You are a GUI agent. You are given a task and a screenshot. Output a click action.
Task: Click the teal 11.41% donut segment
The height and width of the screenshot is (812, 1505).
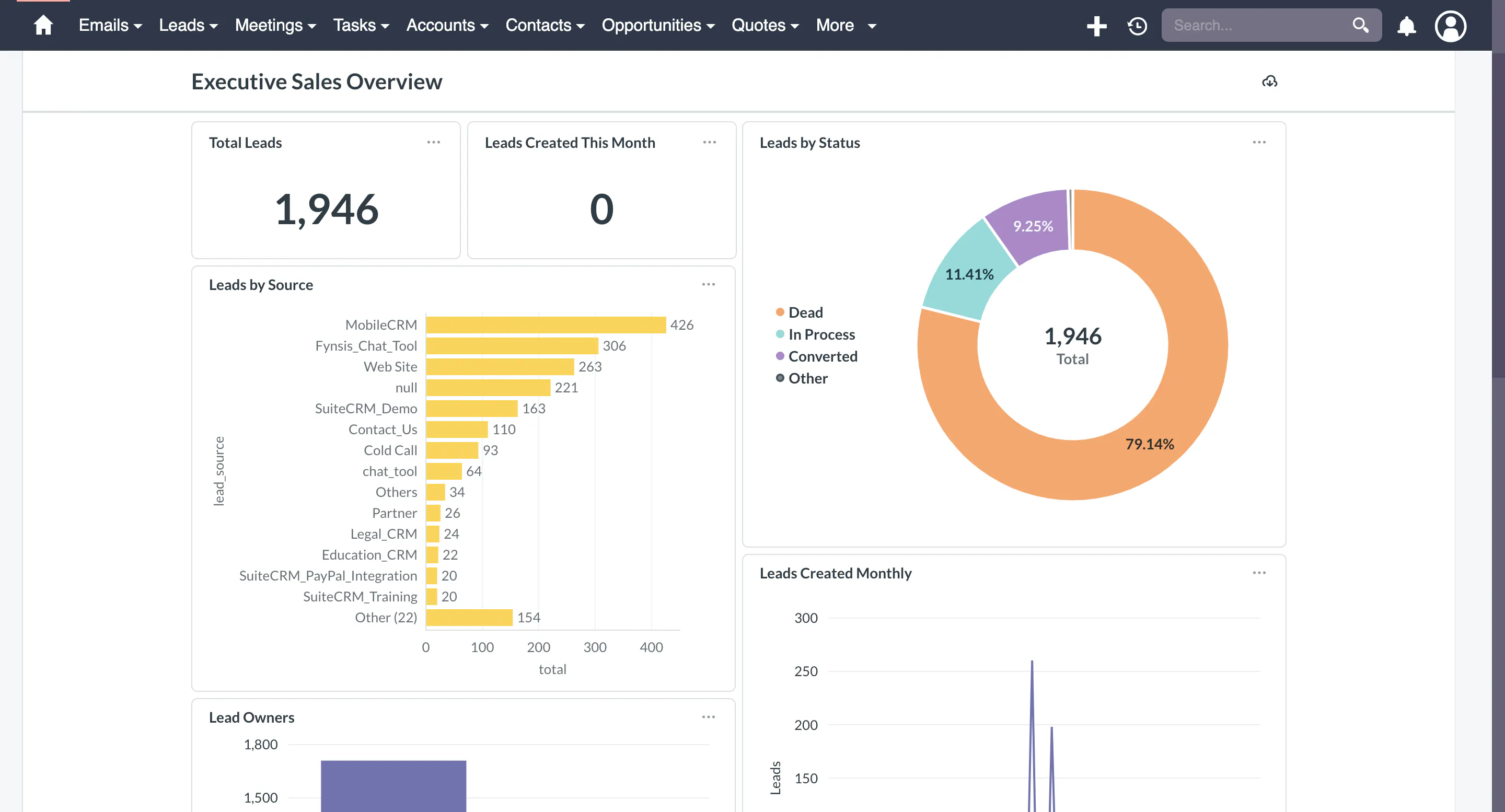[x=969, y=273]
